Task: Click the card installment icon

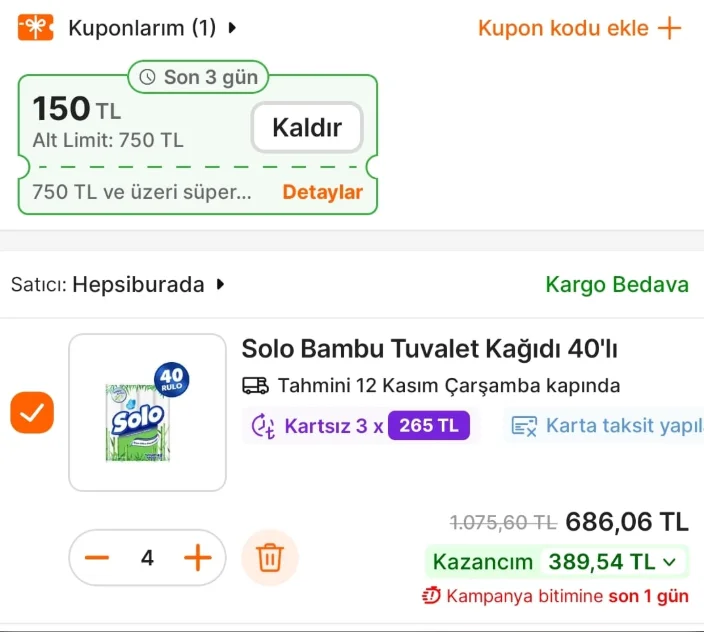Action: (524, 426)
